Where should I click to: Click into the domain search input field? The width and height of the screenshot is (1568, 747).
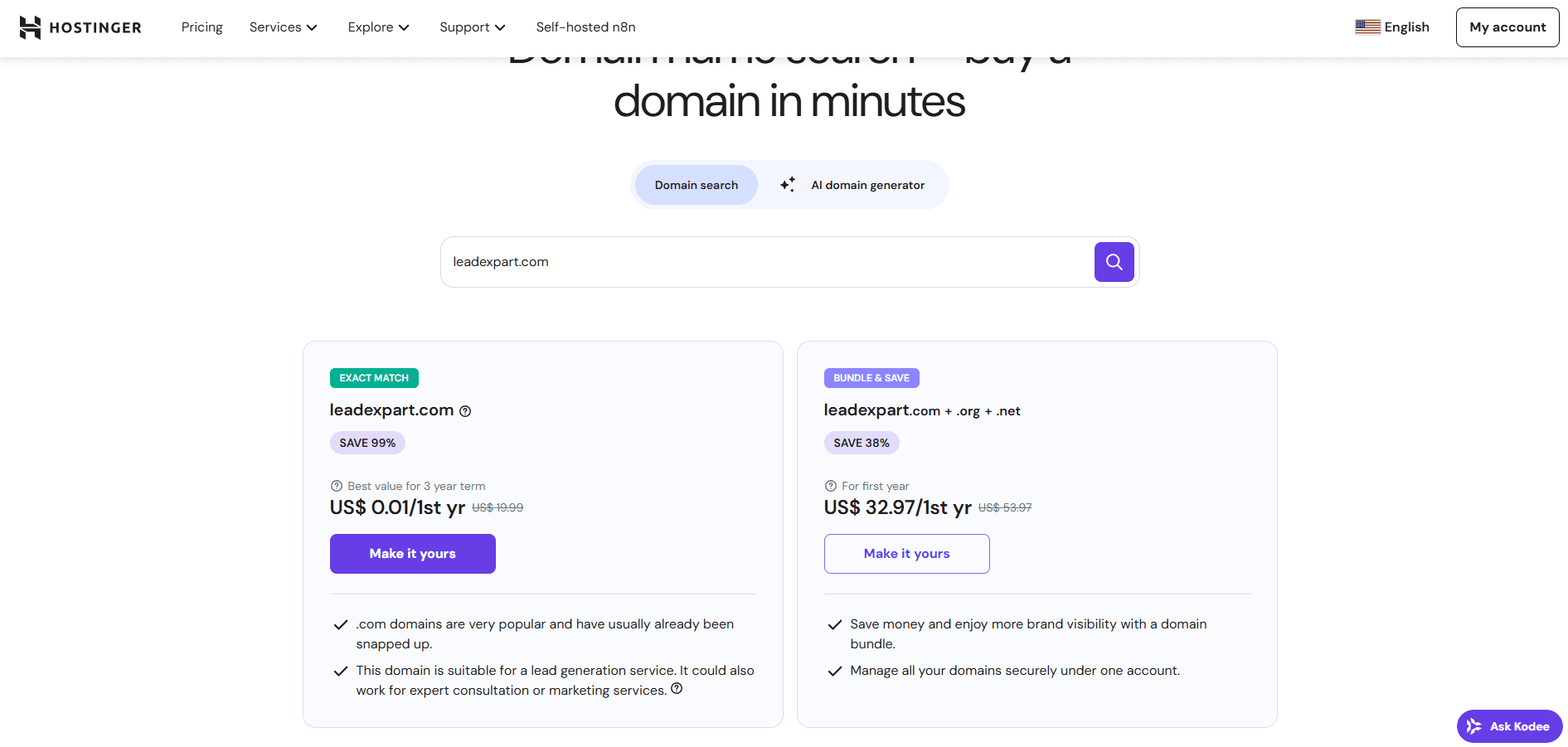coord(763,262)
